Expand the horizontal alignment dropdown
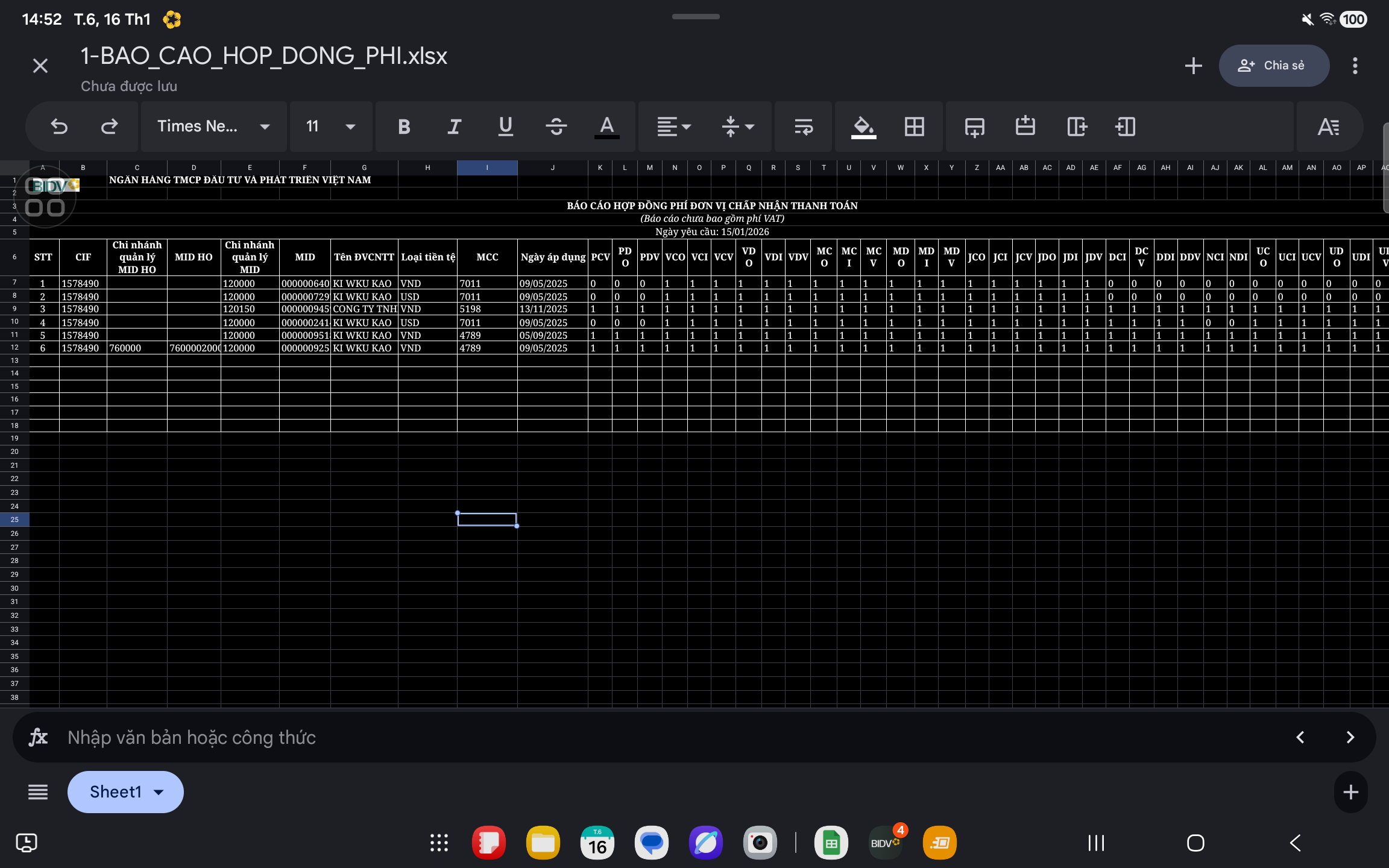The image size is (1389, 868). pyautogui.click(x=673, y=127)
